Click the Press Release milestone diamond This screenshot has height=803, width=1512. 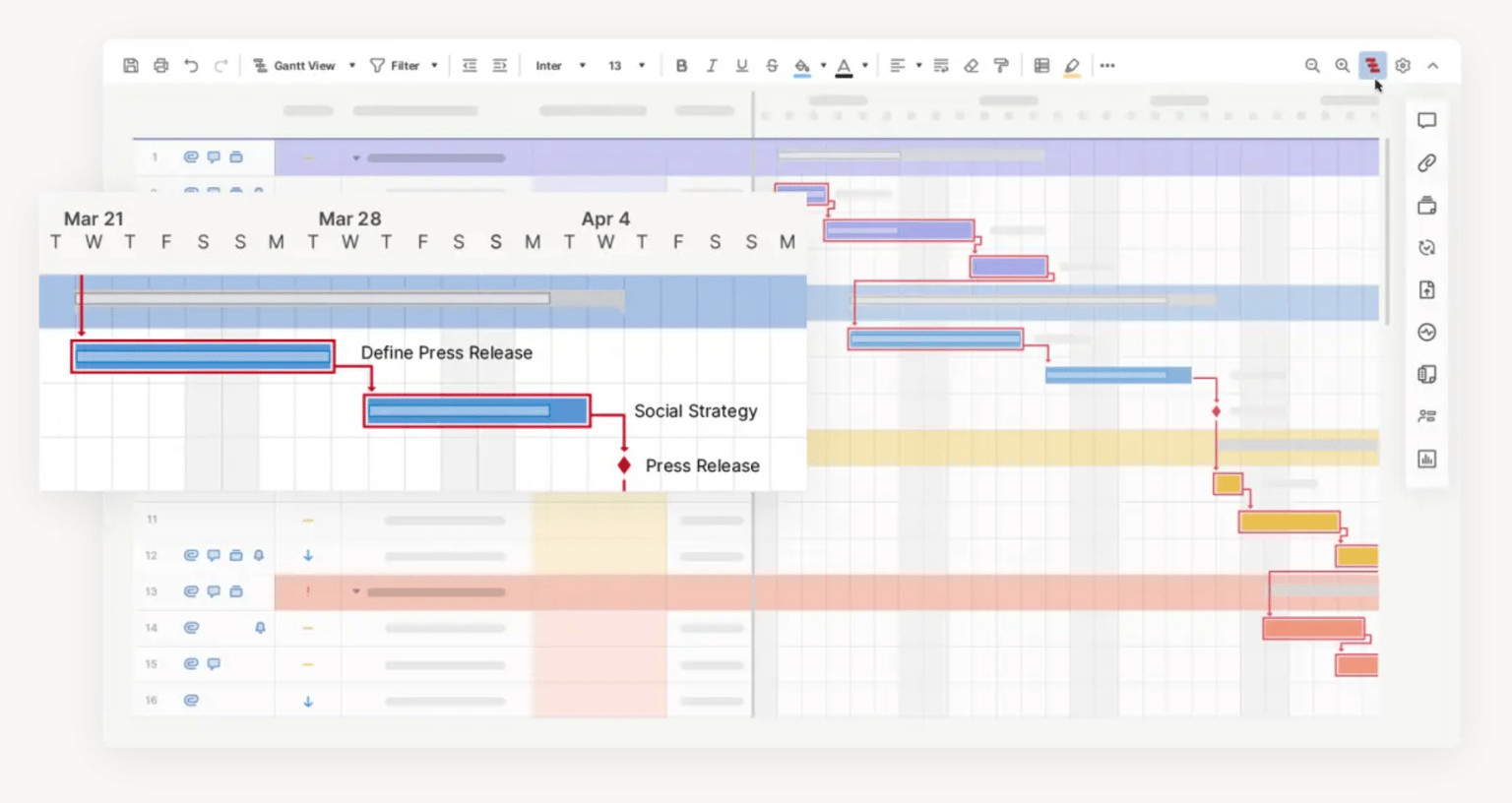pos(623,464)
